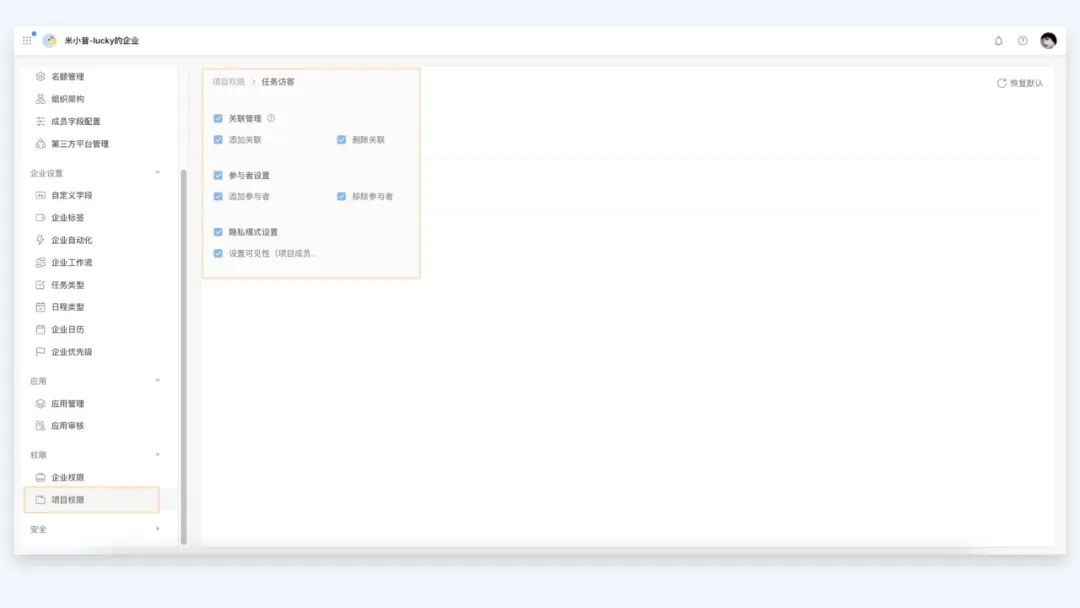This screenshot has width=1080, height=608.
Task: Click the 成员字段配置 sliders icon
Action: point(41,121)
